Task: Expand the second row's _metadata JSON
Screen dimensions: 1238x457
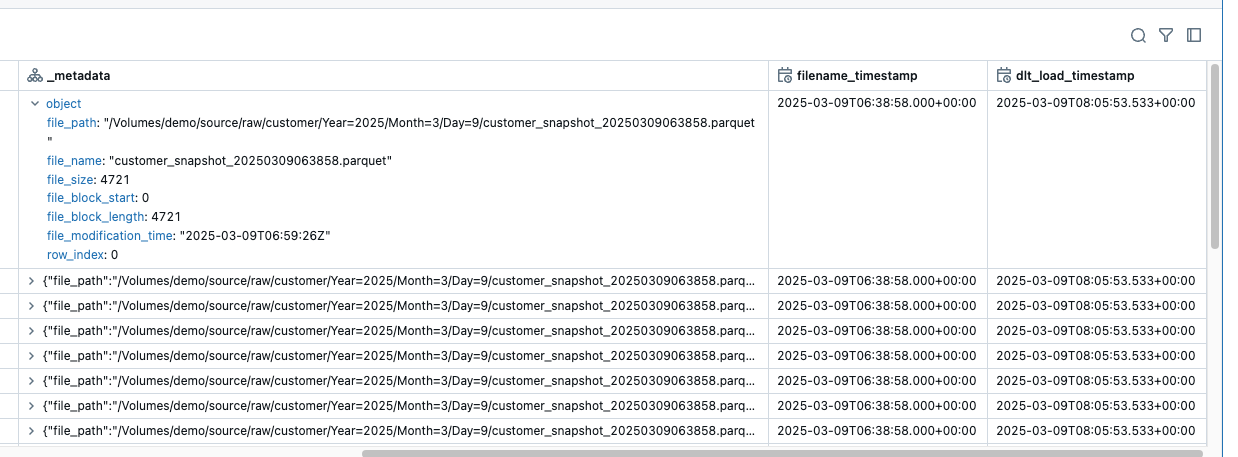Action: 31,281
